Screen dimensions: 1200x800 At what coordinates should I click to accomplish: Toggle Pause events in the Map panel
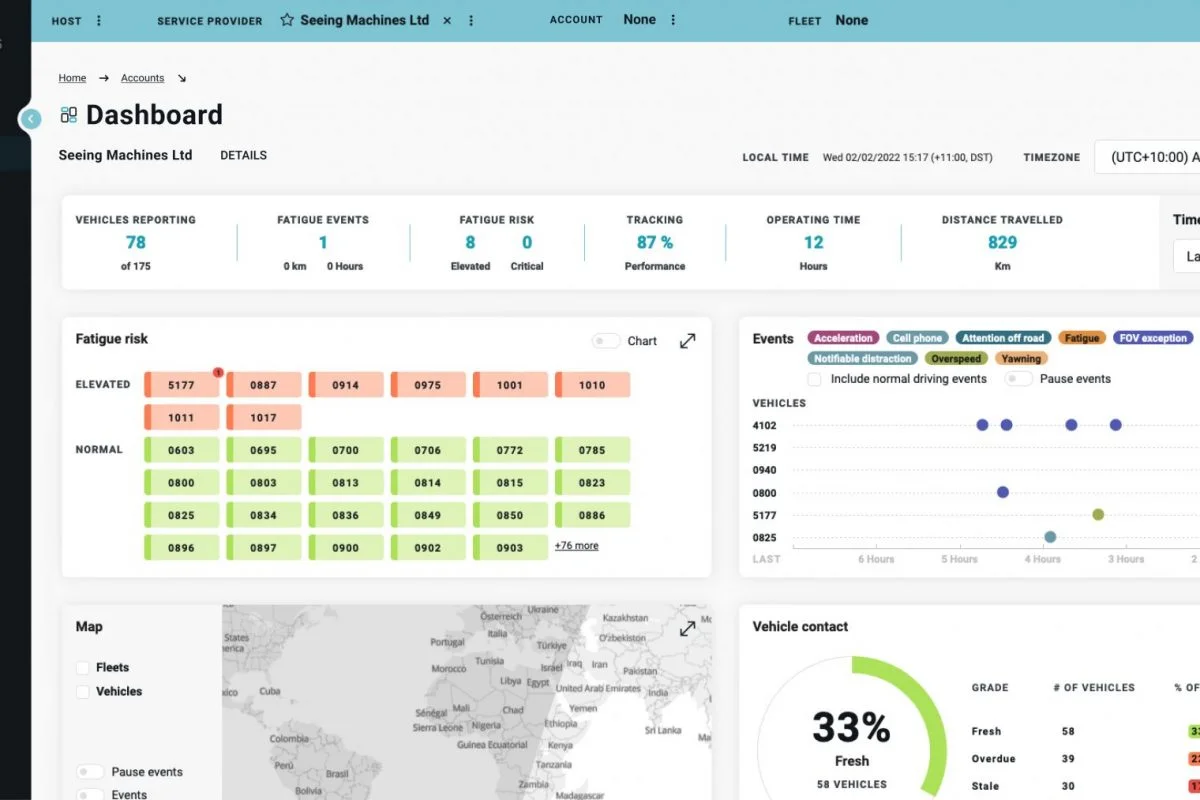pyautogui.click(x=90, y=772)
